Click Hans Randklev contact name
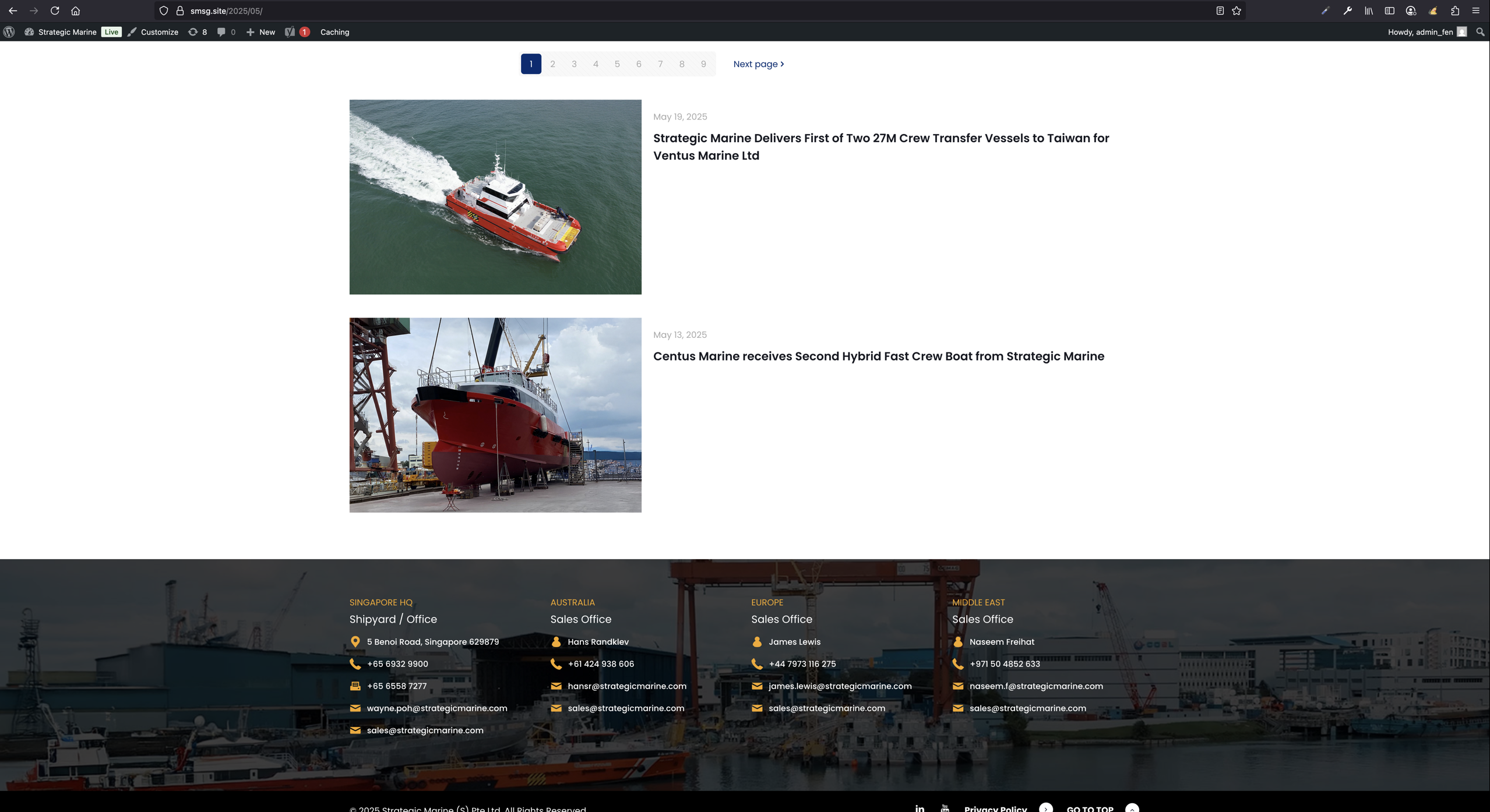This screenshot has height=812, width=1490. [598, 642]
